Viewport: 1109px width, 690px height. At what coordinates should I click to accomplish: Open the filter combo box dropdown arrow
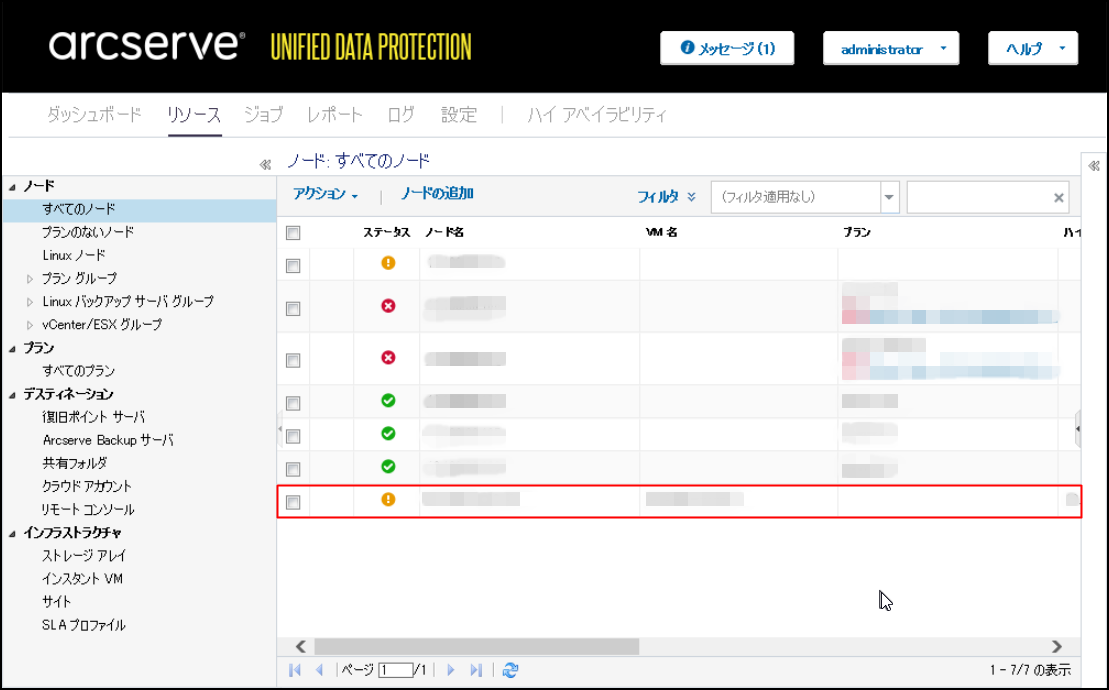(x=890, y=198)
